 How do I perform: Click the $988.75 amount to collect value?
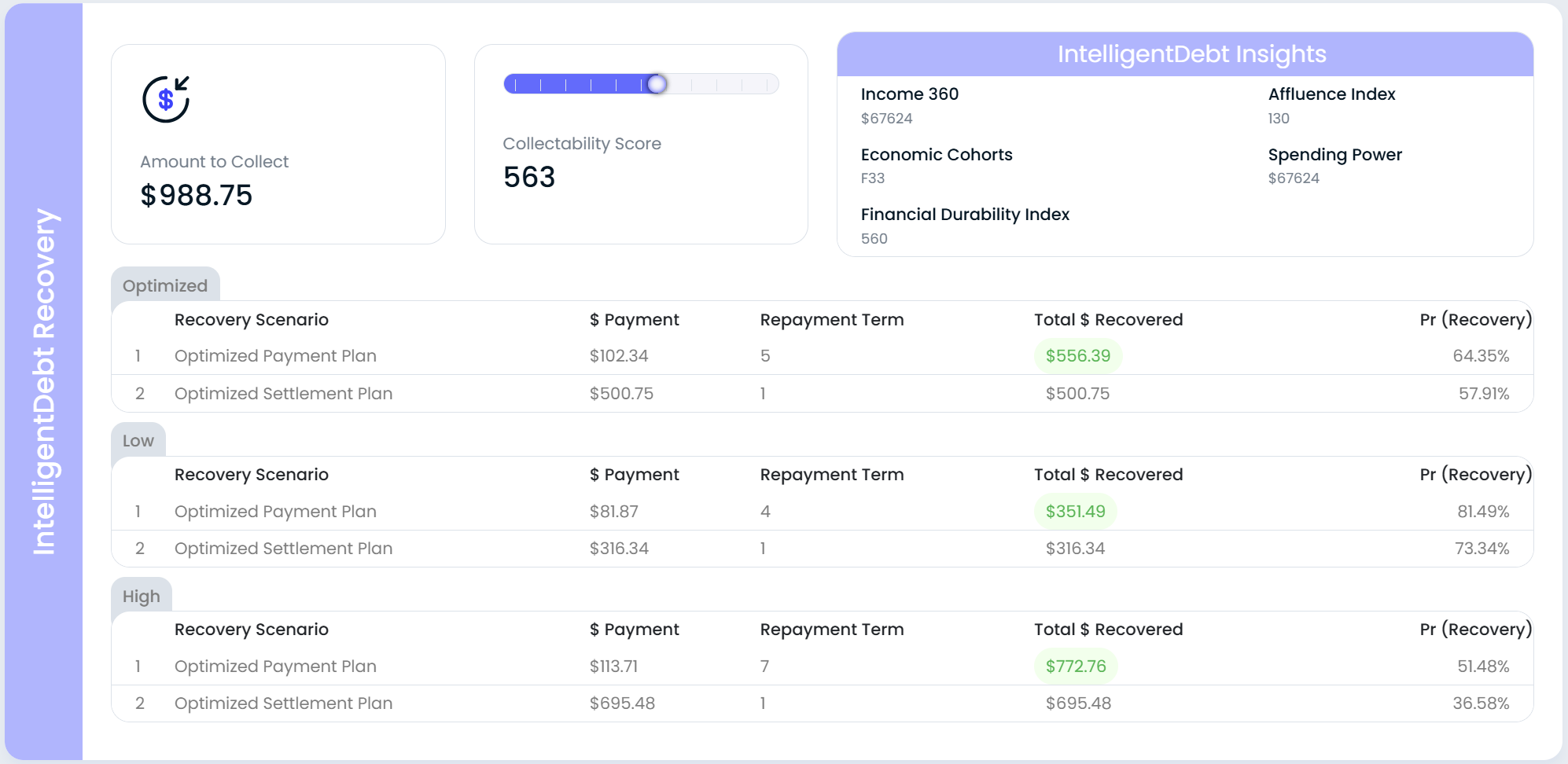coord(197,196)
